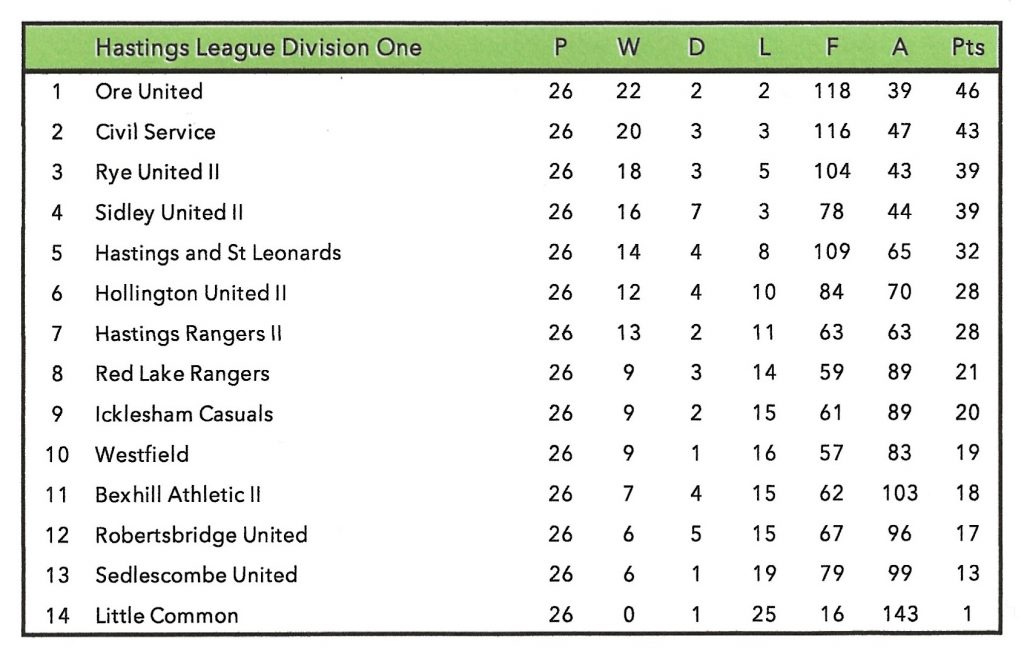Viewport: 1024px width, 657px height.
Task: Select the Westfield team name
Action: pos(142,455)
